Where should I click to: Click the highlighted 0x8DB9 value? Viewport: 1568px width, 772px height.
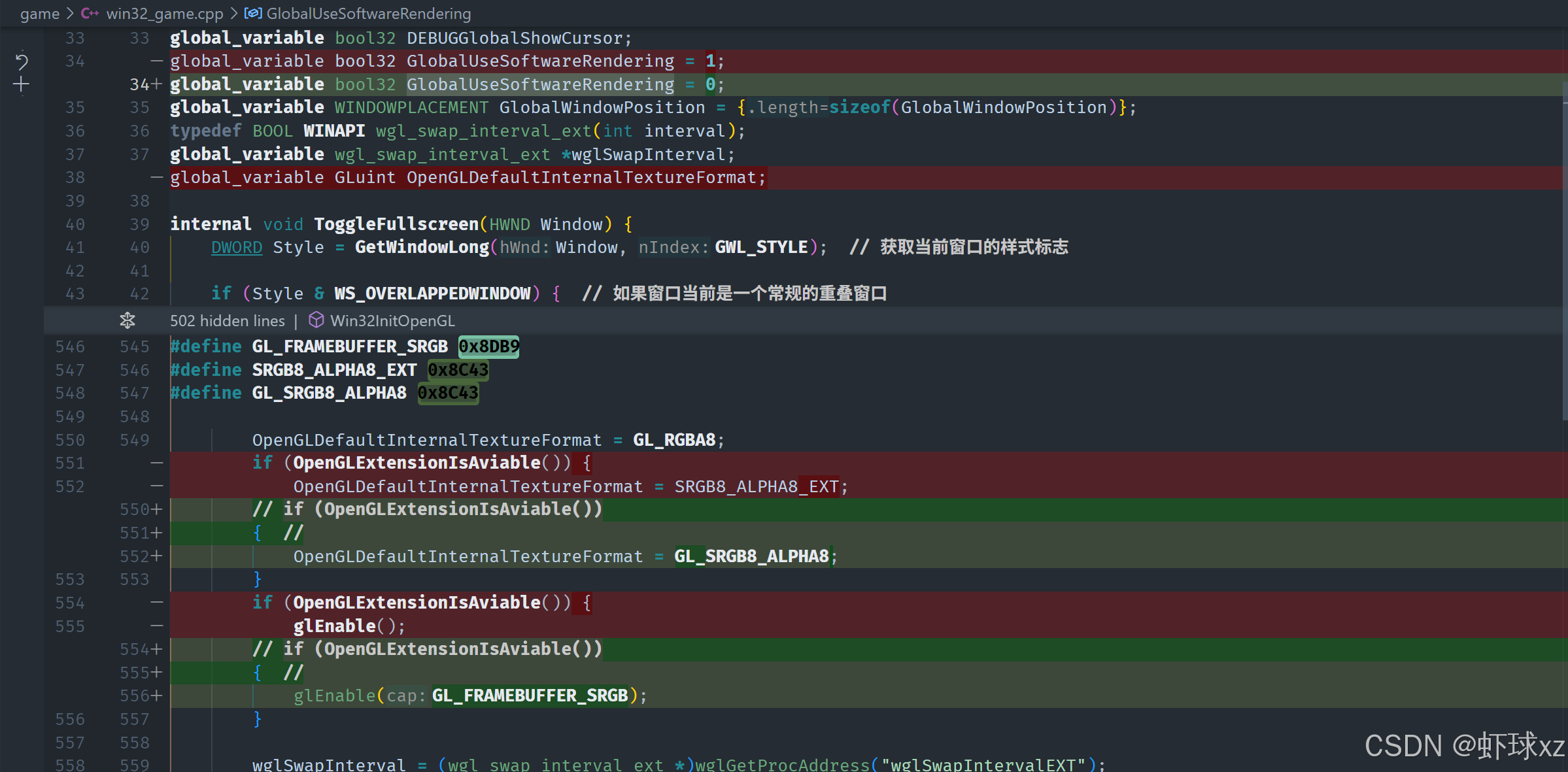pyautogui.click(x=488, y=346)
